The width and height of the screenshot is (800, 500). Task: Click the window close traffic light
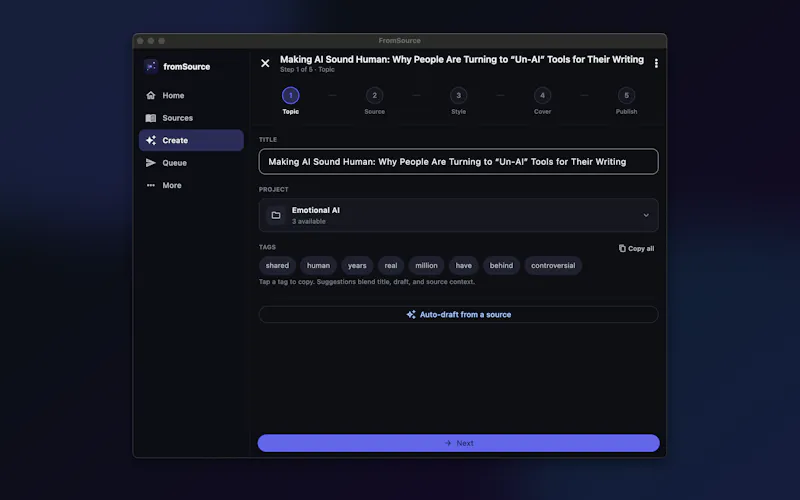pyautogui.click(x=140, y=41)
